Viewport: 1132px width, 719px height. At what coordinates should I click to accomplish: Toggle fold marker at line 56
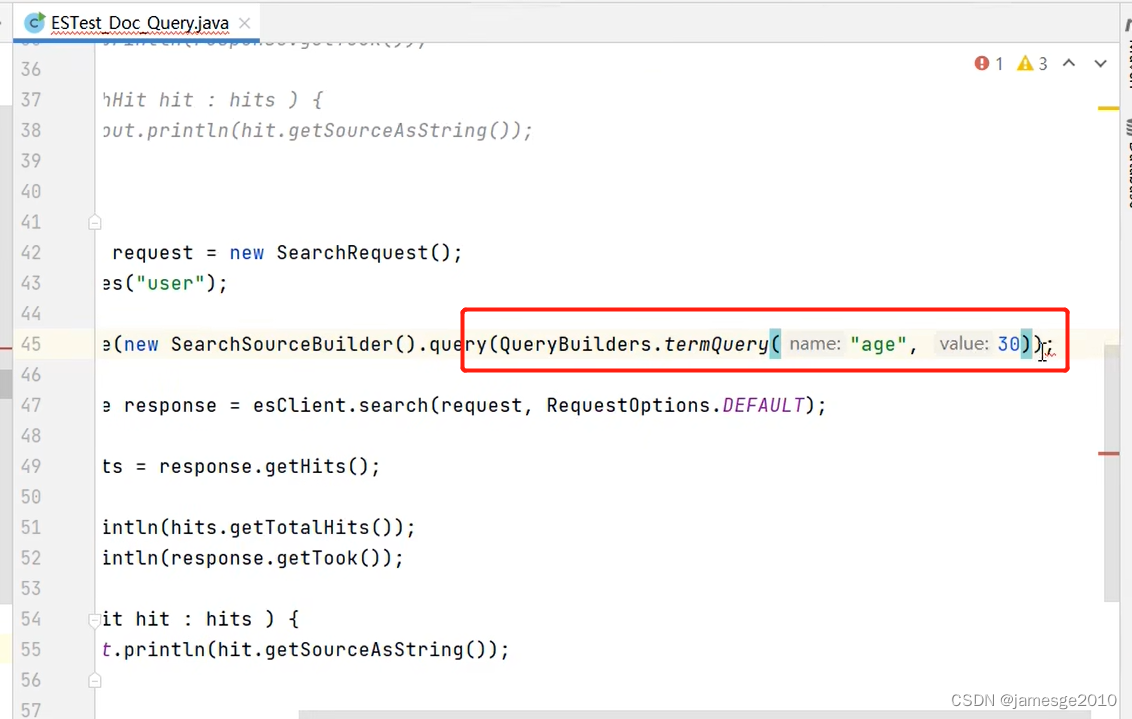[x=95, y=680]
